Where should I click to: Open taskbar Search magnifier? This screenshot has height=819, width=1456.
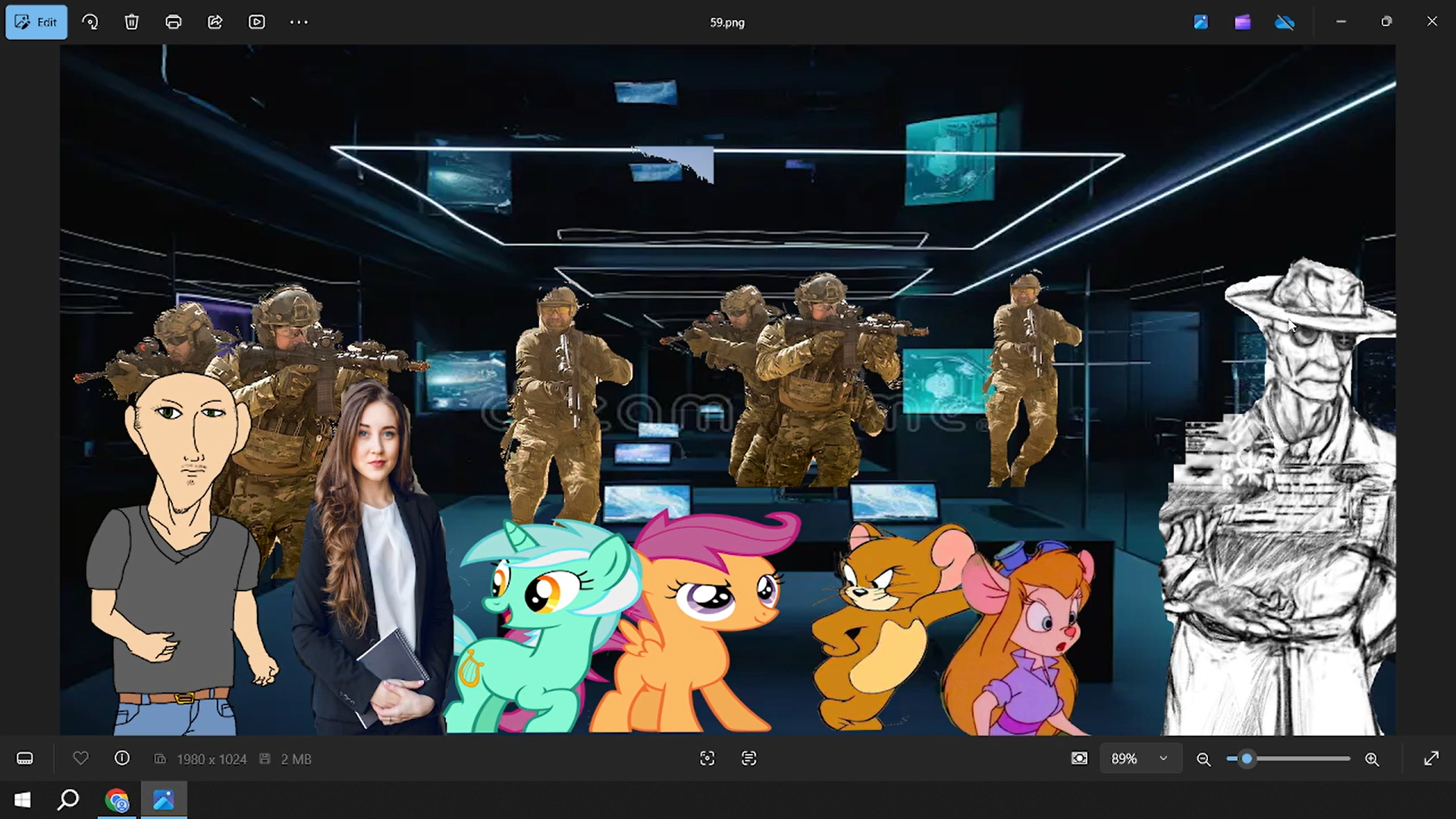pos(68,800)
